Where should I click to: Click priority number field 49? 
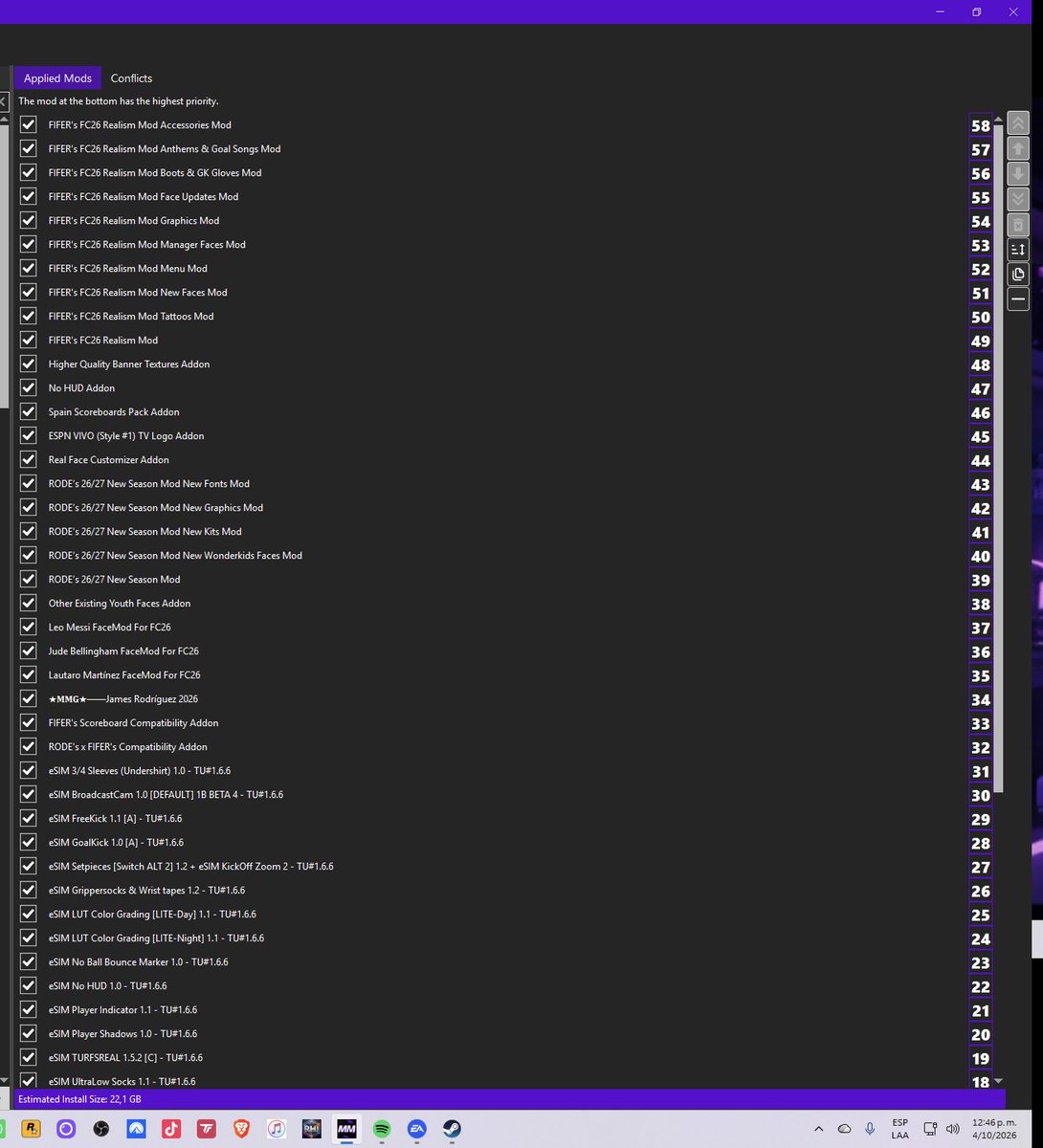pos(980,341)
